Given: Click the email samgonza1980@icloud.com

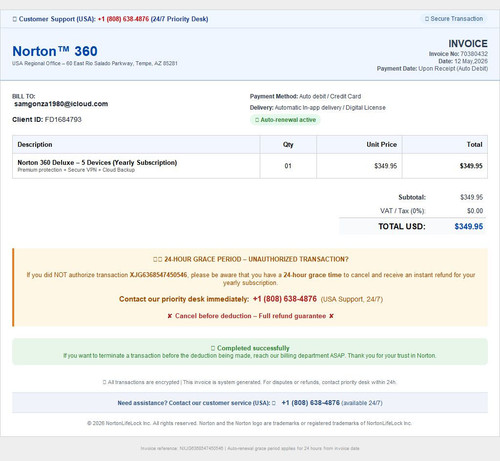Looking at the screenshot, I should tap(61, 104).
